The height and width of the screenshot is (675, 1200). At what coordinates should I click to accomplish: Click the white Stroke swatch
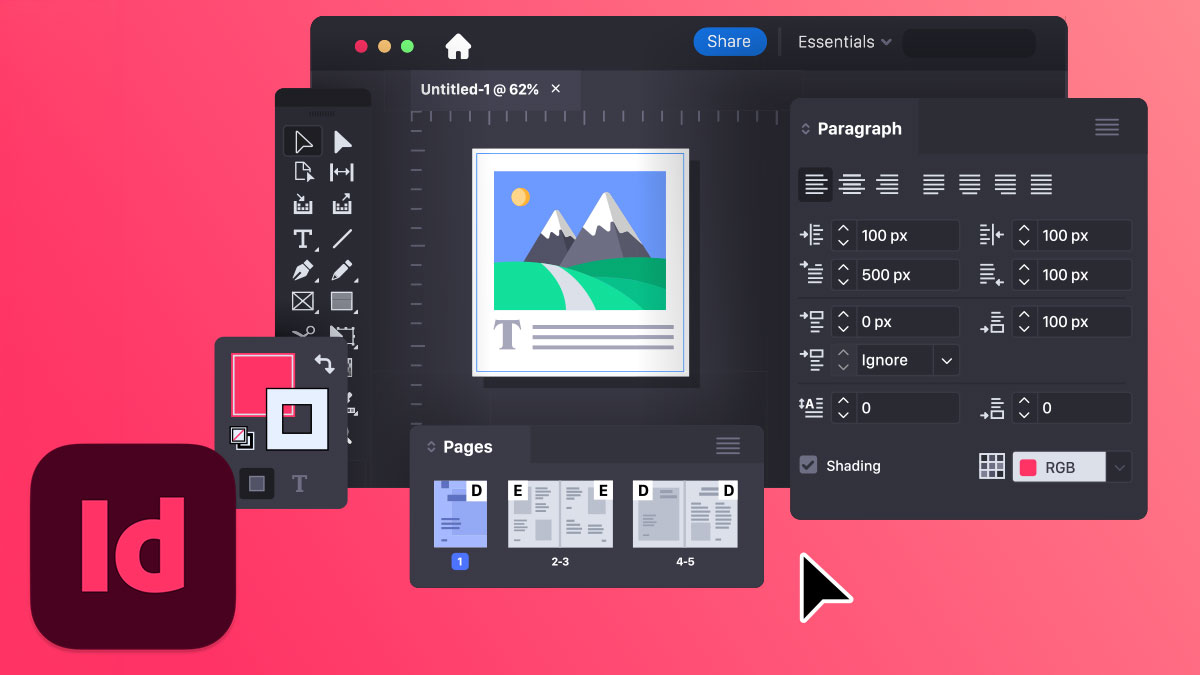tap(297, 418)
